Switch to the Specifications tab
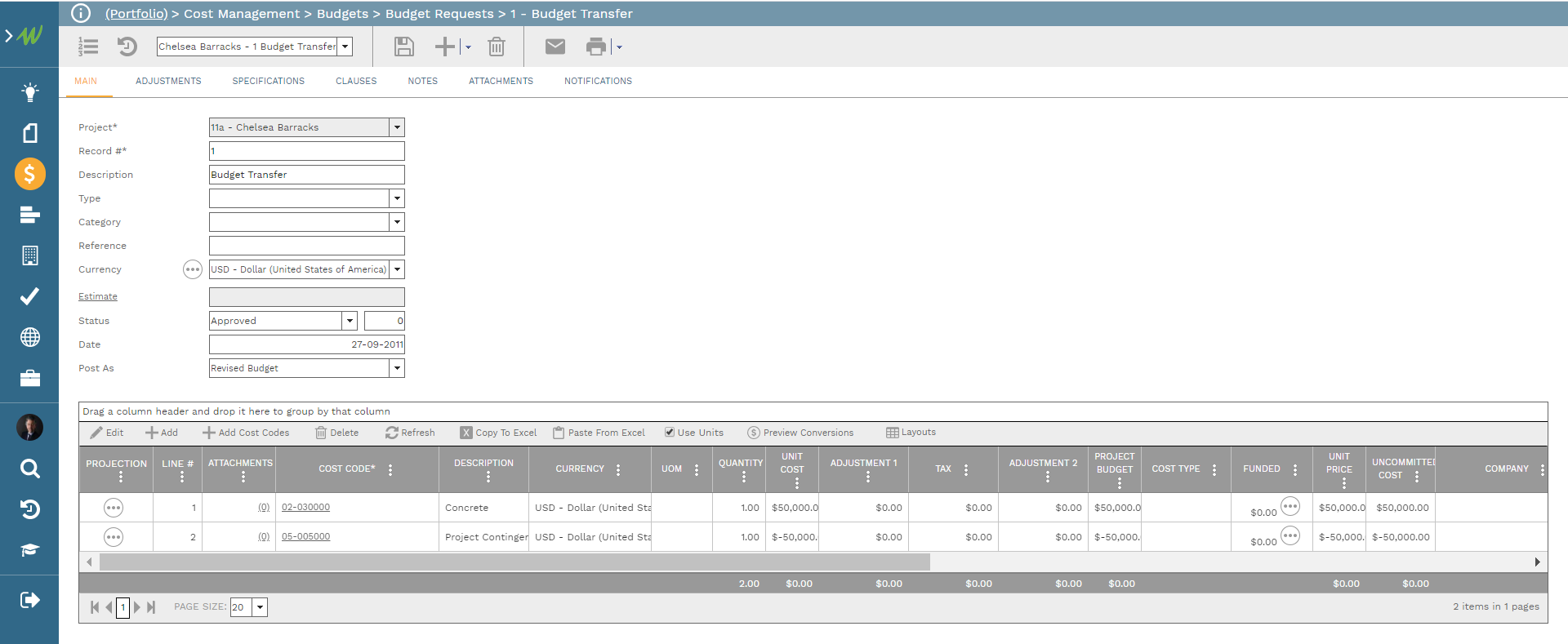 coord(268,81)
